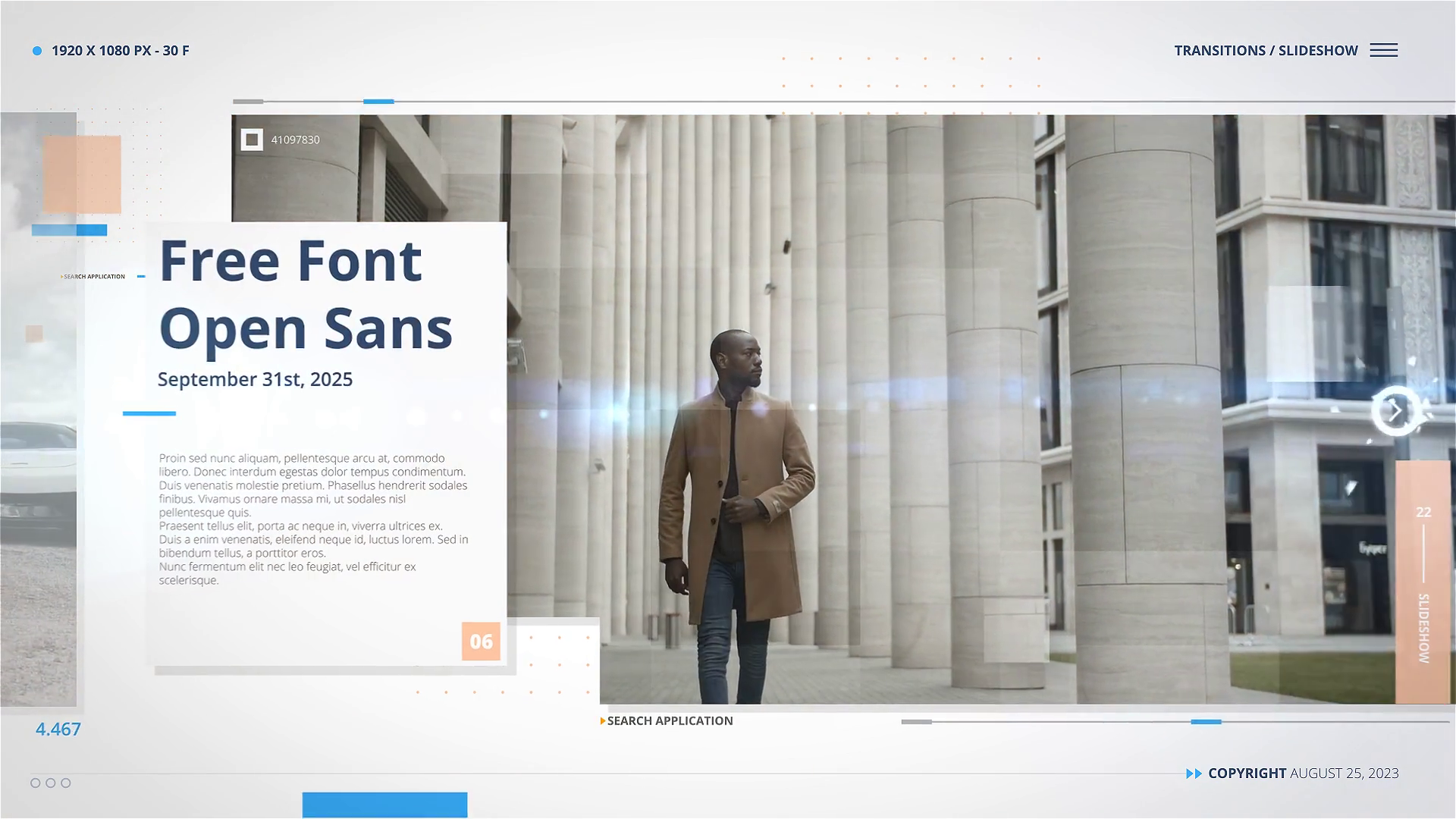The image size is (1456, 819).
Task: Click the blue rectangle at the bottom edge
Action: point(384,805)
